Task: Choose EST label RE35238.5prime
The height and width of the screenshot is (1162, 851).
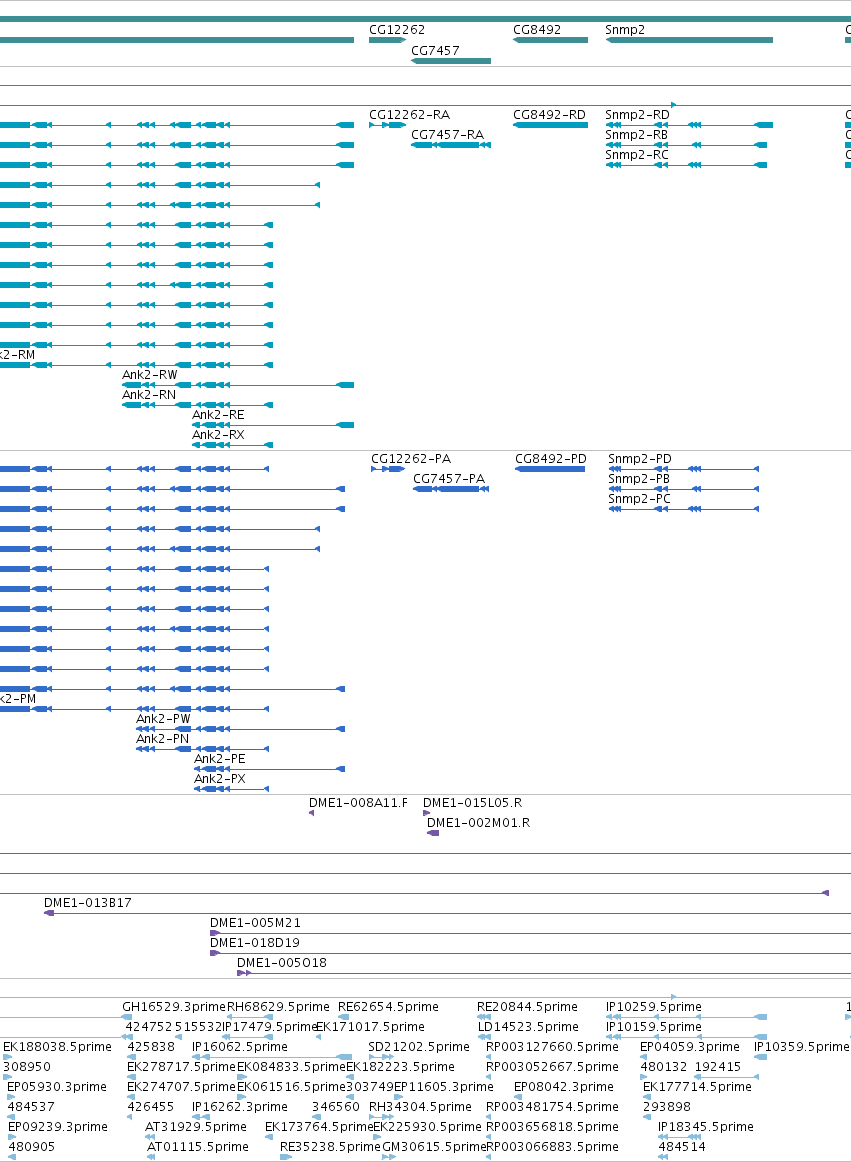Action: 331,1147
